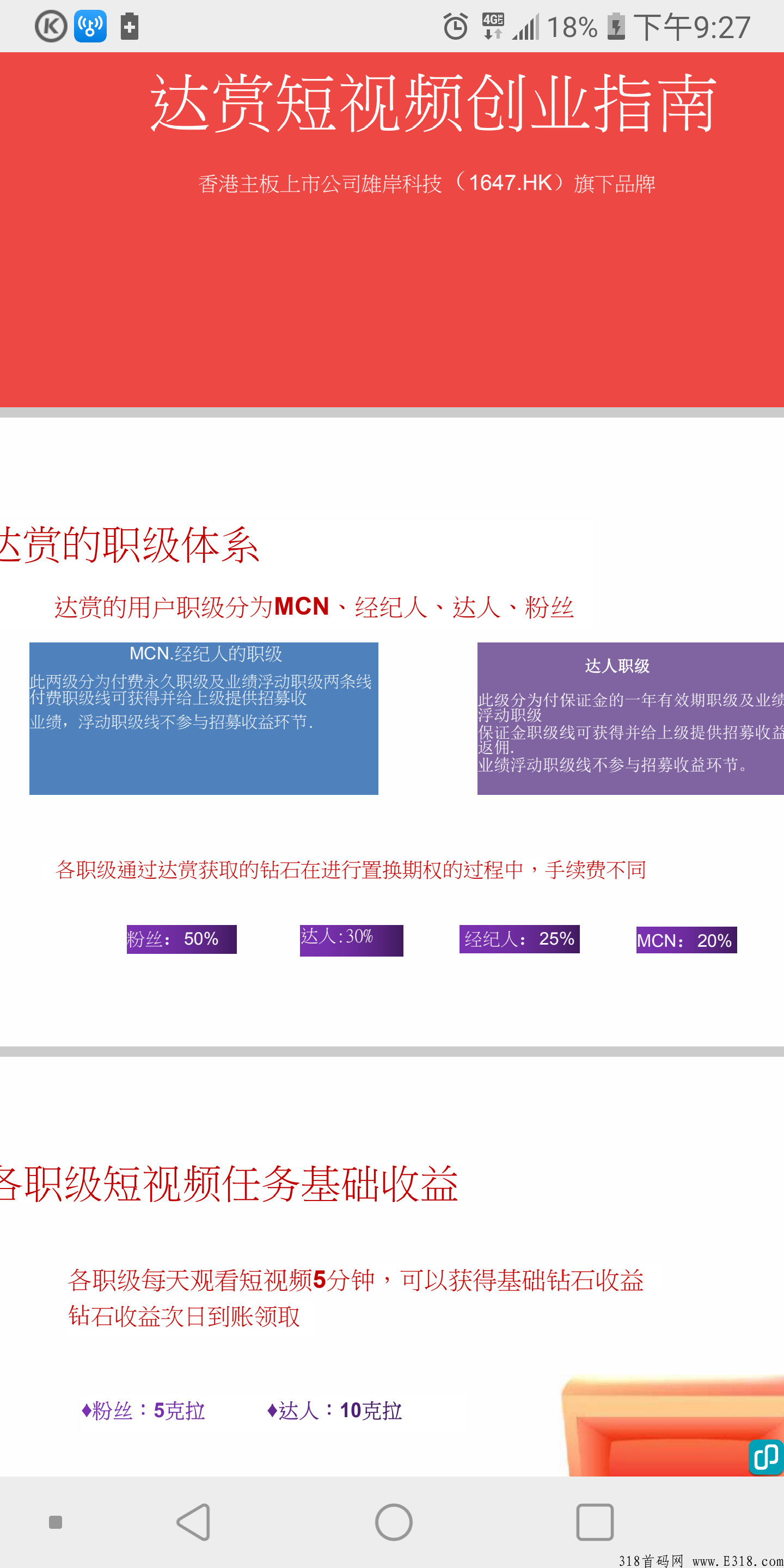Tap the 钻石收益次日到账领取 line
This screenshot has width=784, height=1568.
(184, 1316)
